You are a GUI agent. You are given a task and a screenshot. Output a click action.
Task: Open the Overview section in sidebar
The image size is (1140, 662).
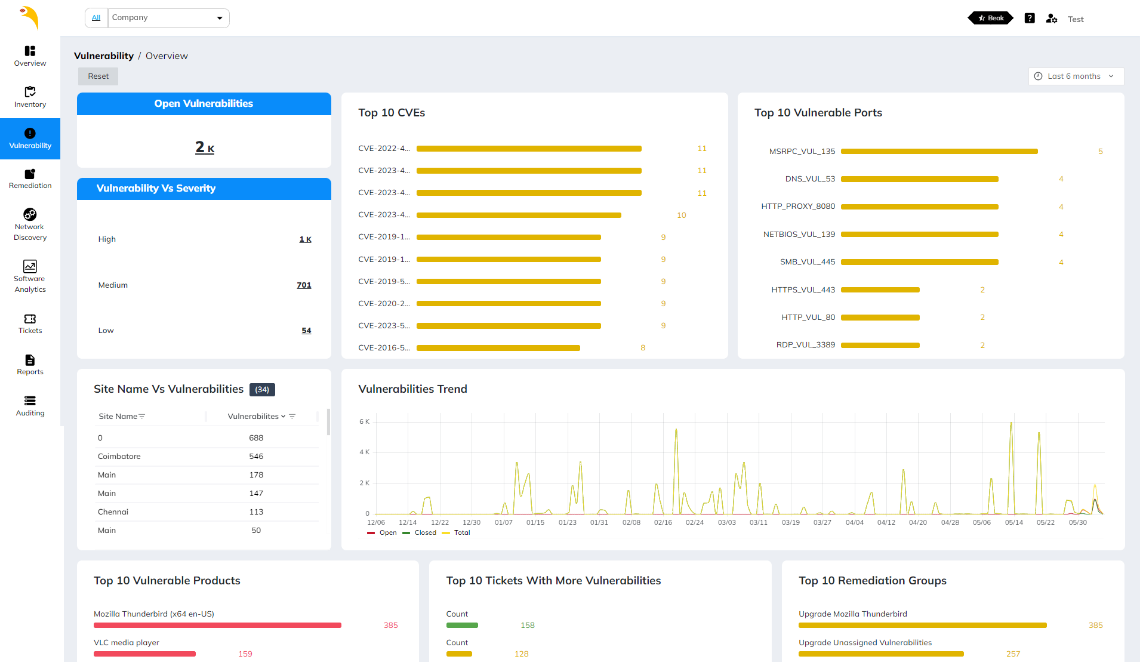click(x=30, y=55)
